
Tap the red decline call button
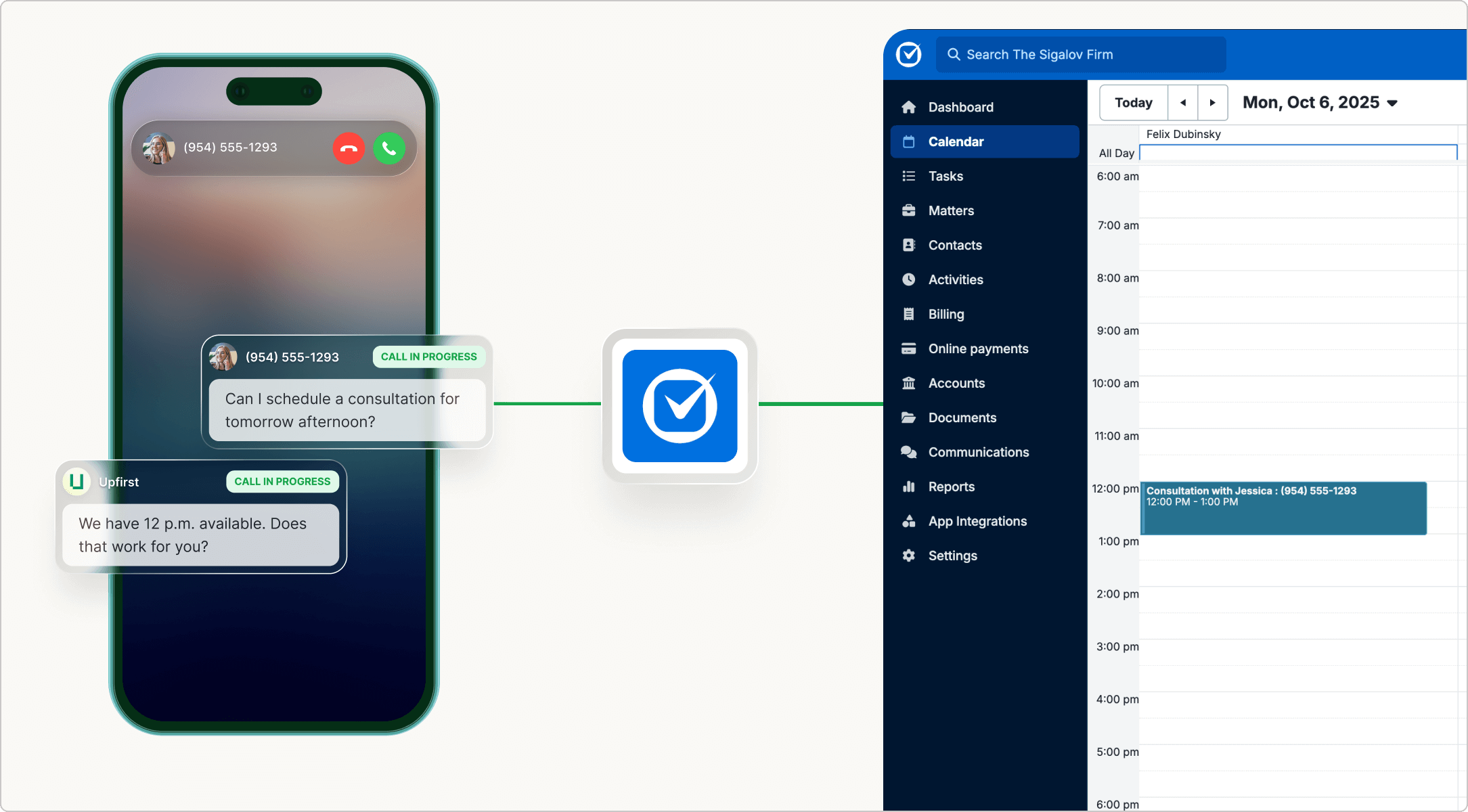point(349,148)
